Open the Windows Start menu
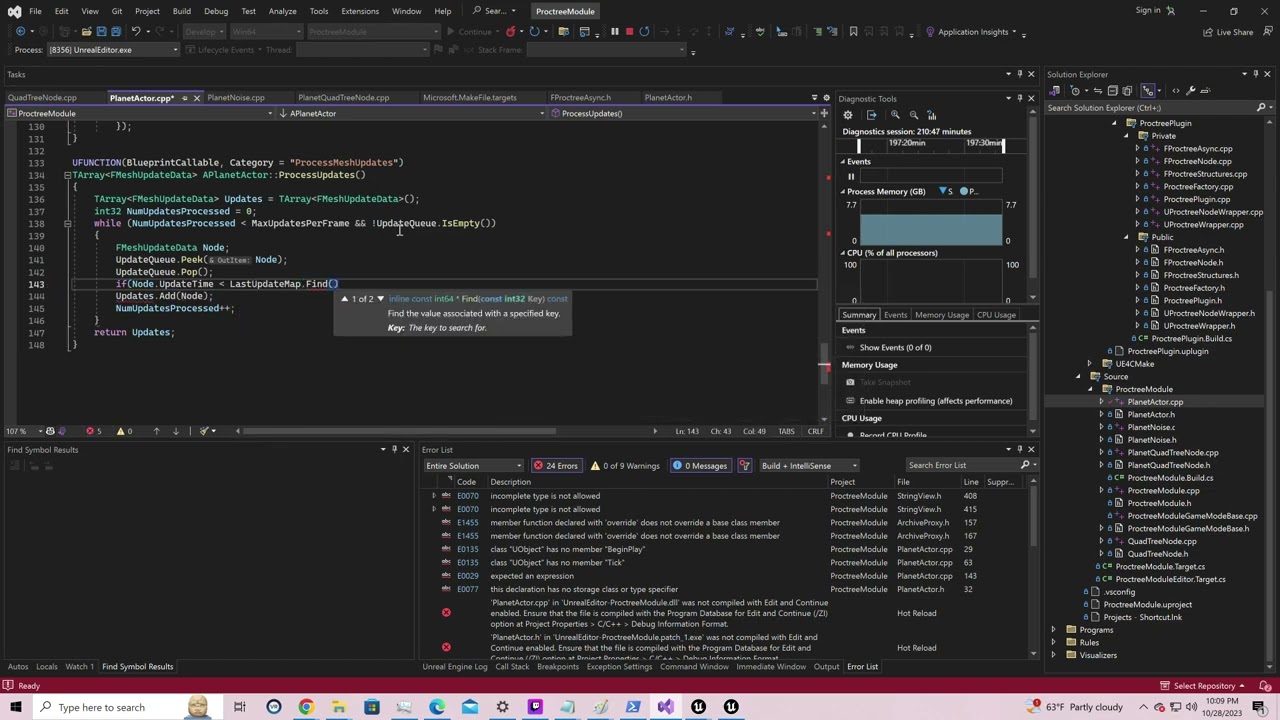The image size is (1280, 720). pos(15,707)
